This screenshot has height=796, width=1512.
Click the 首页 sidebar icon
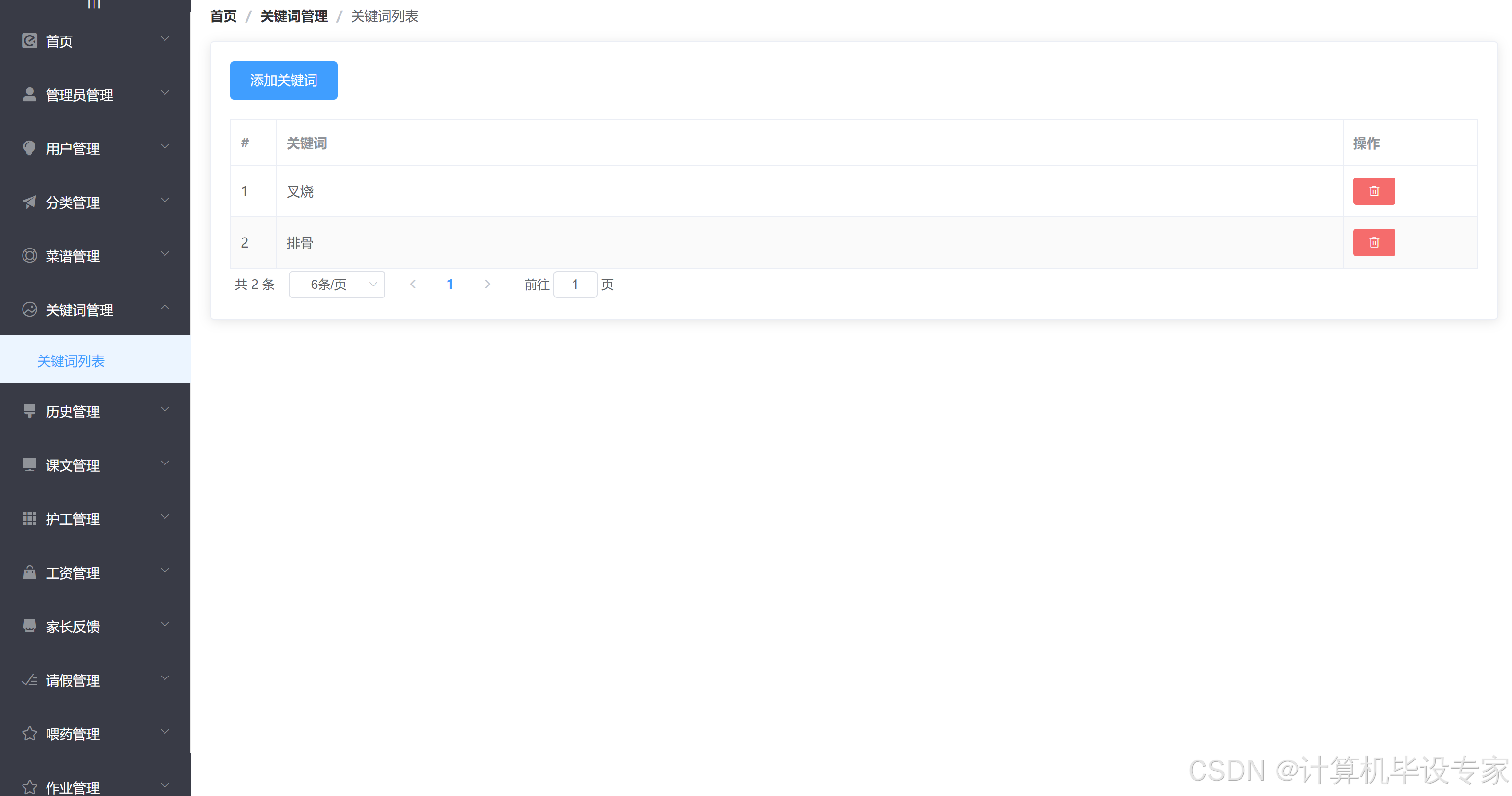29,40
